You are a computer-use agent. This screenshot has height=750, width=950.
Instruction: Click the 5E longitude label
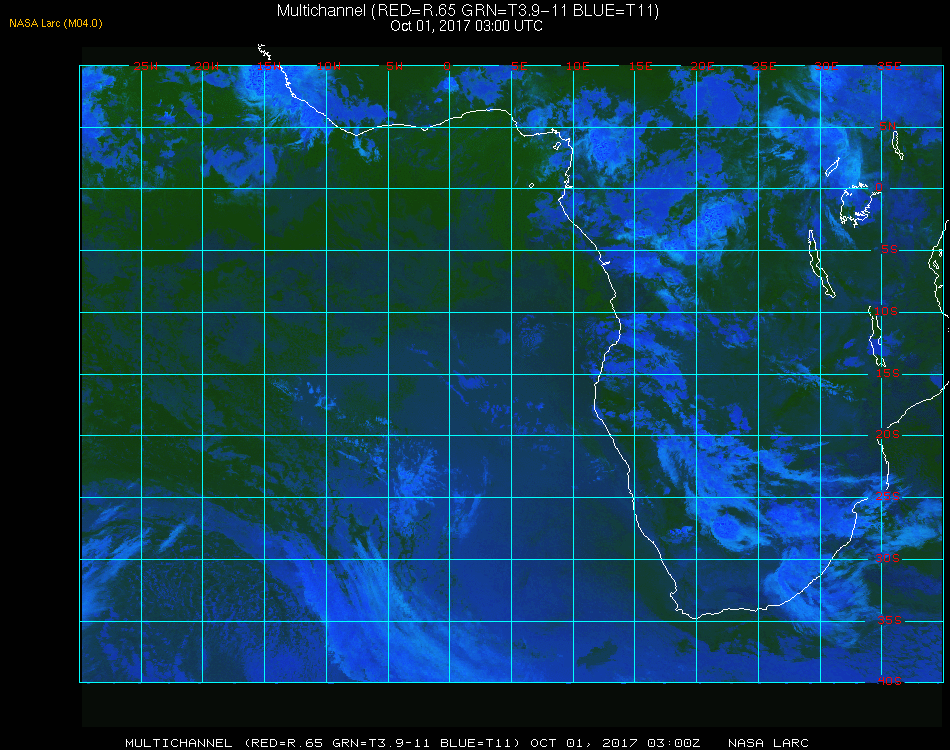tap(519, 66)
